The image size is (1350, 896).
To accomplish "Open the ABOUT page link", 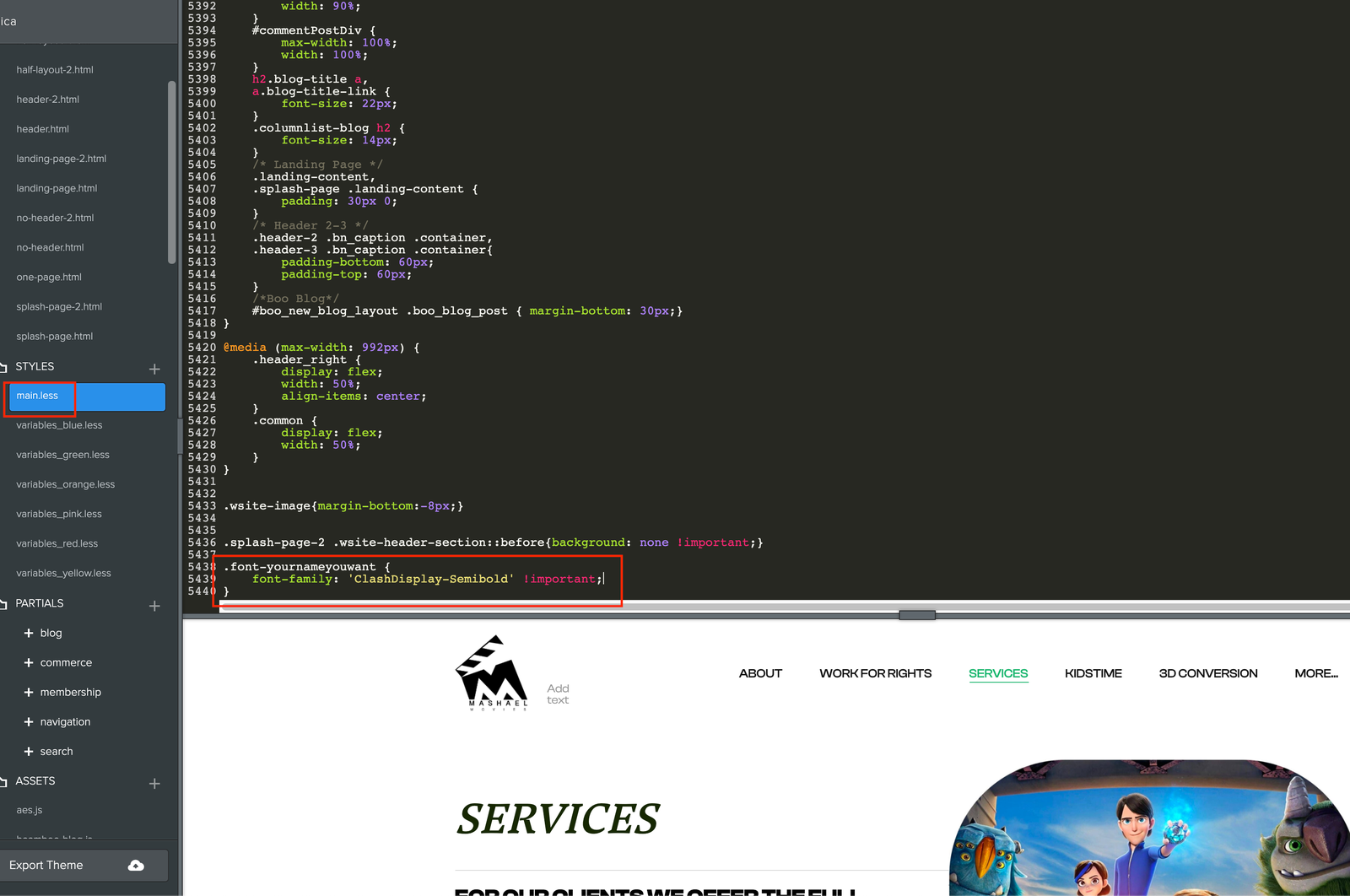I will [760, 672].
